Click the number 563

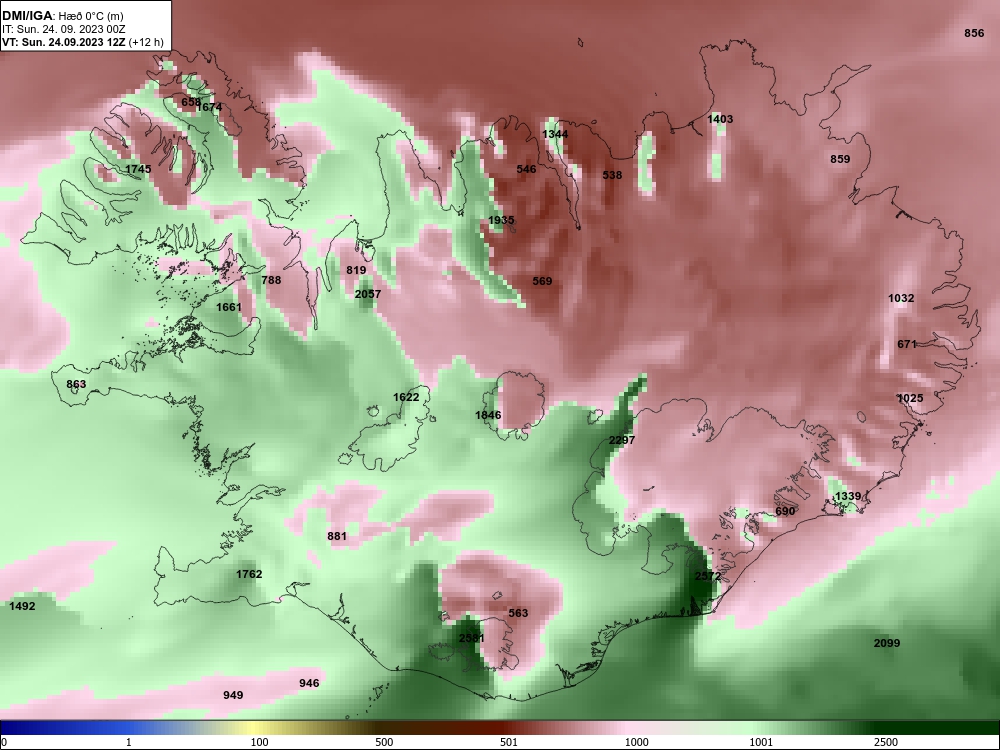point(518,613)
